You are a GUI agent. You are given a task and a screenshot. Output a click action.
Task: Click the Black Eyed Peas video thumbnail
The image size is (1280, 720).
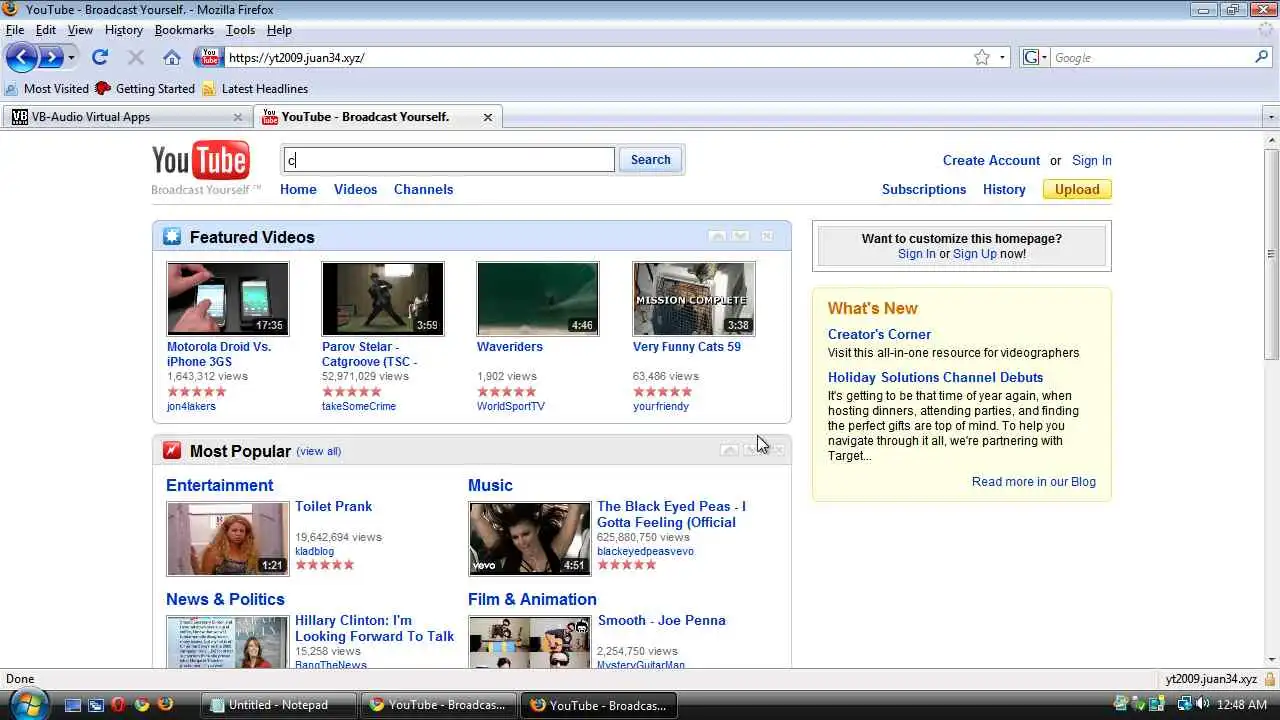pos(530,539)
